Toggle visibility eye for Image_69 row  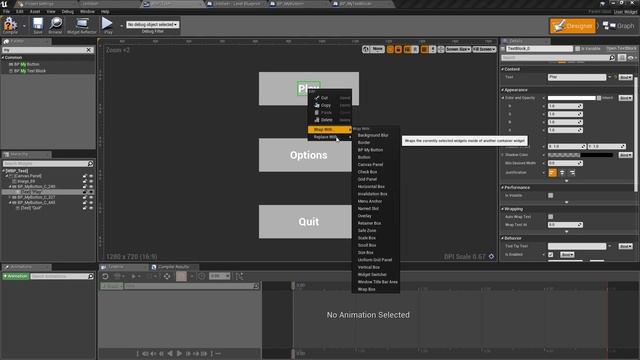point(91,181)
